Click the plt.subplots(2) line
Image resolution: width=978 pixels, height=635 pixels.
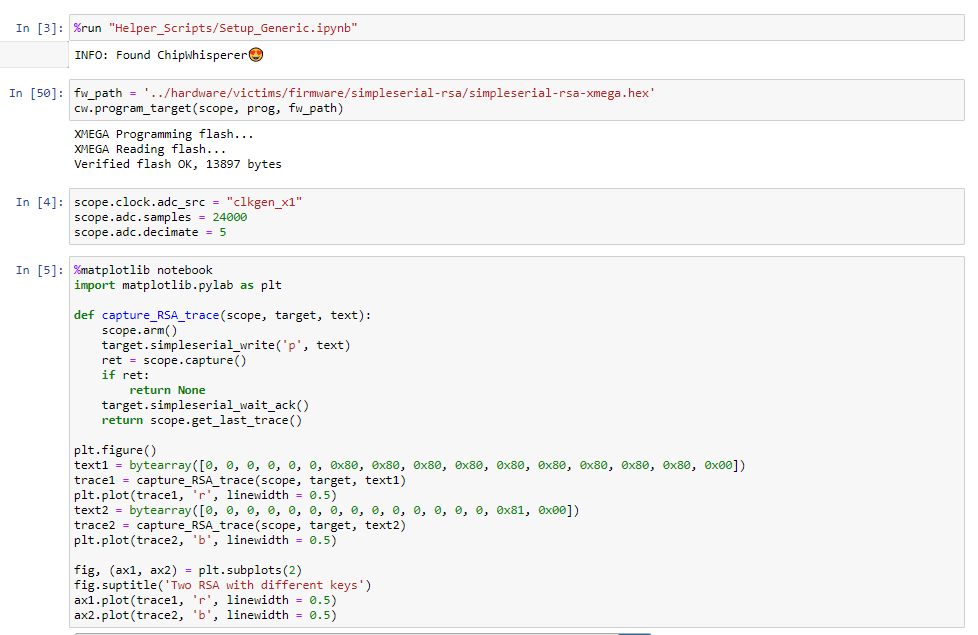point(188,570)
